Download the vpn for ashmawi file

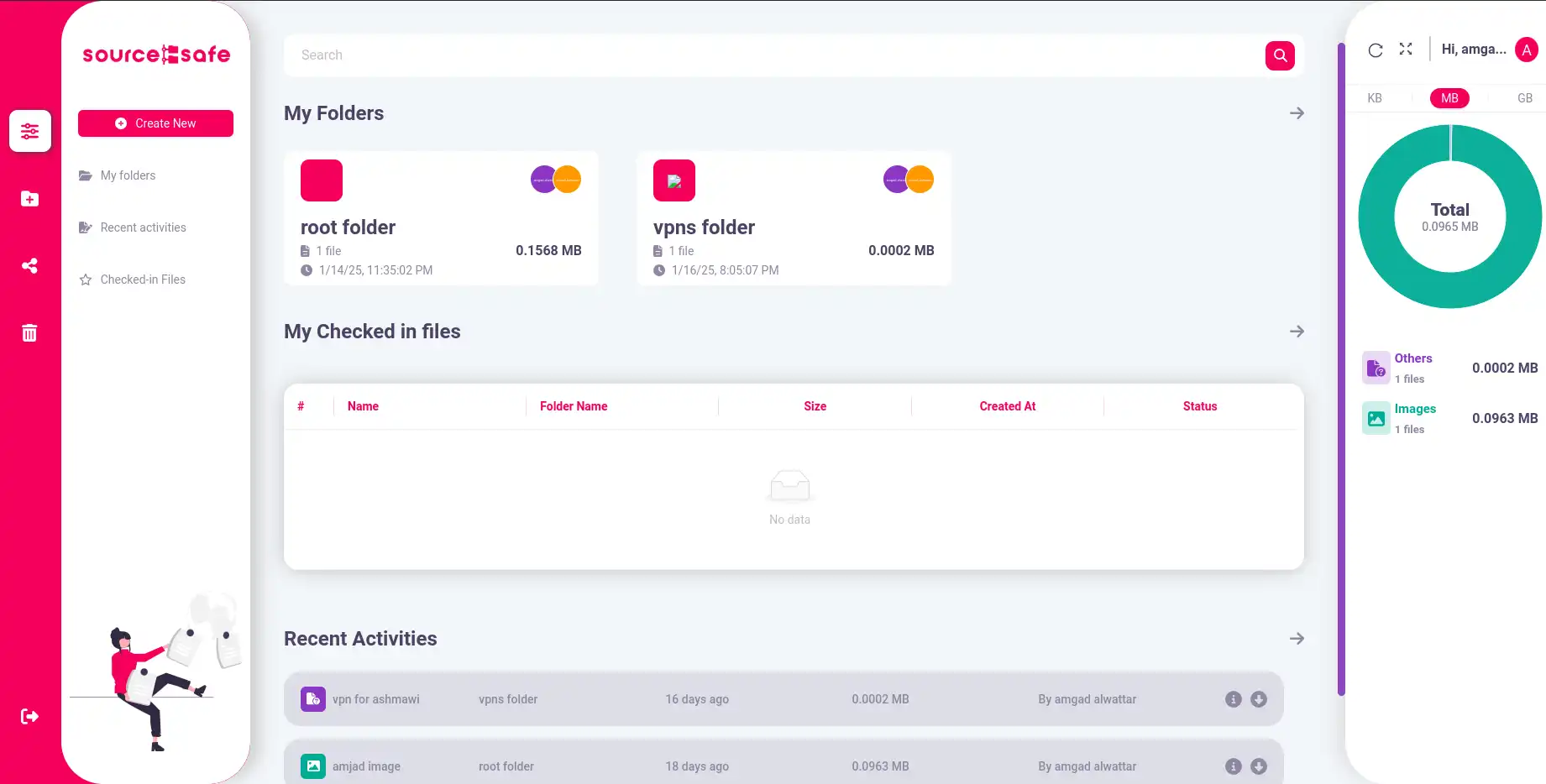click(x=1259, y=699)
